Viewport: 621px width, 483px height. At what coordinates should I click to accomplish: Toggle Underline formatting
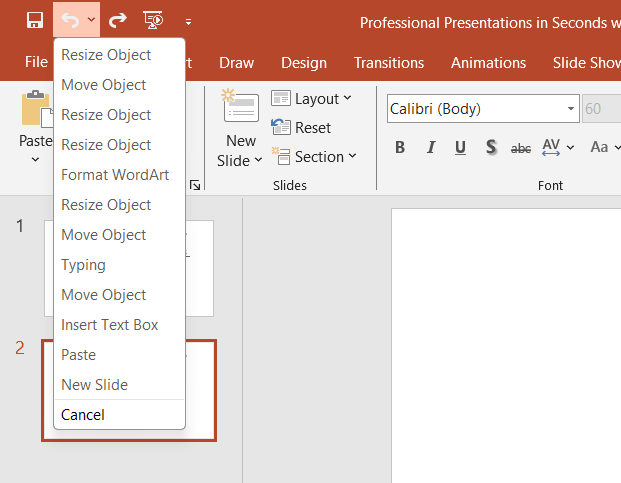click(460, 148)
